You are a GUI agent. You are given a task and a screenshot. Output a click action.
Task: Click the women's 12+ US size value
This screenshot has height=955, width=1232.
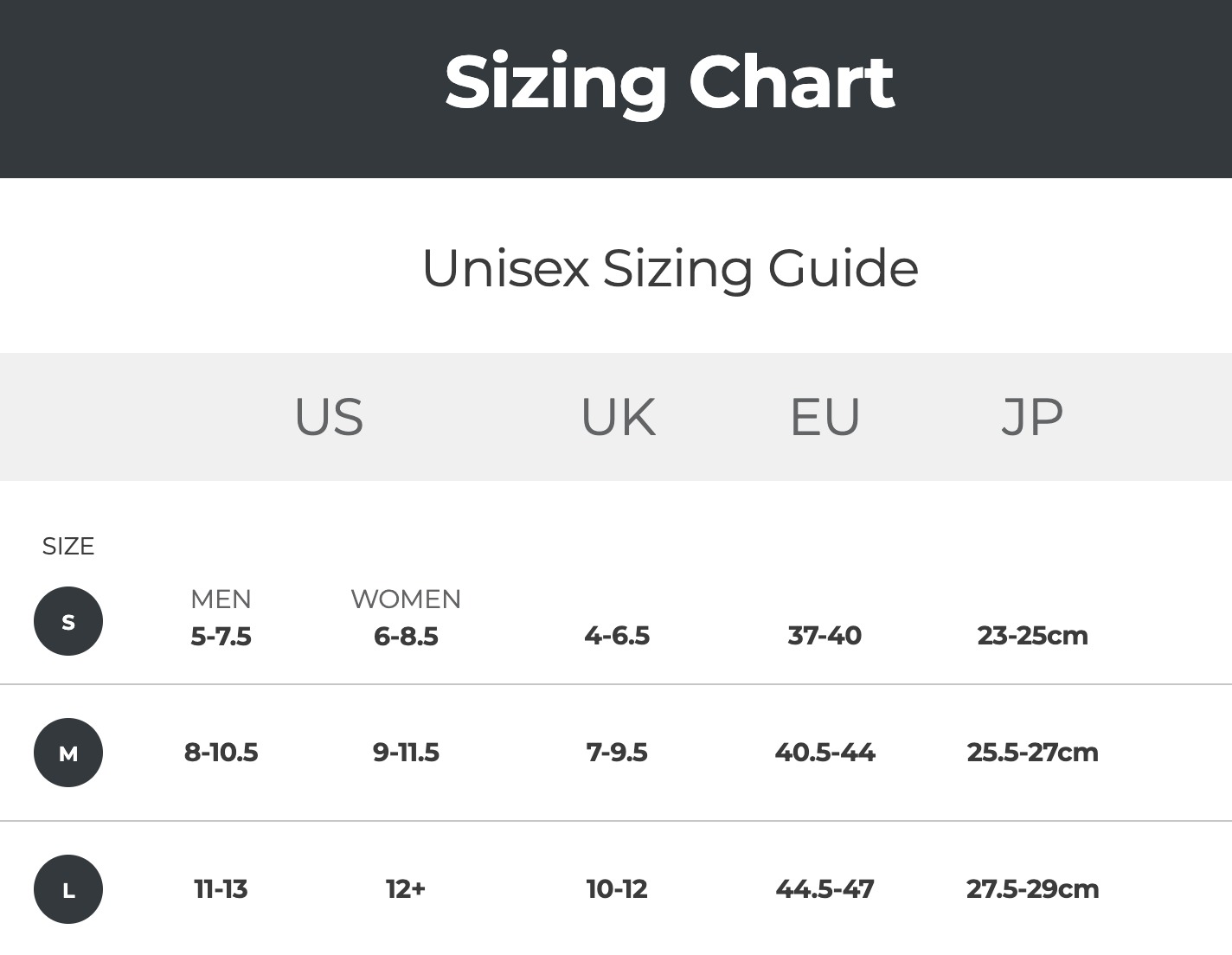coord(406,889)
